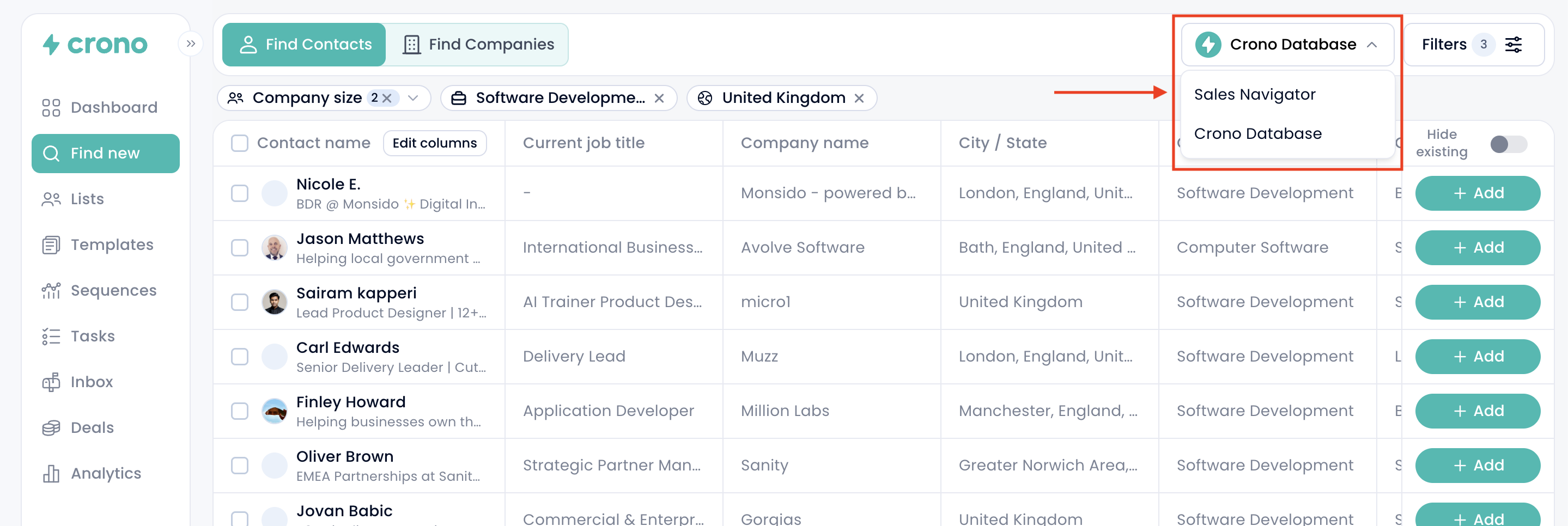Click the Lists people icon
This screenshot has width=1568, height=526.
(51, 199)
